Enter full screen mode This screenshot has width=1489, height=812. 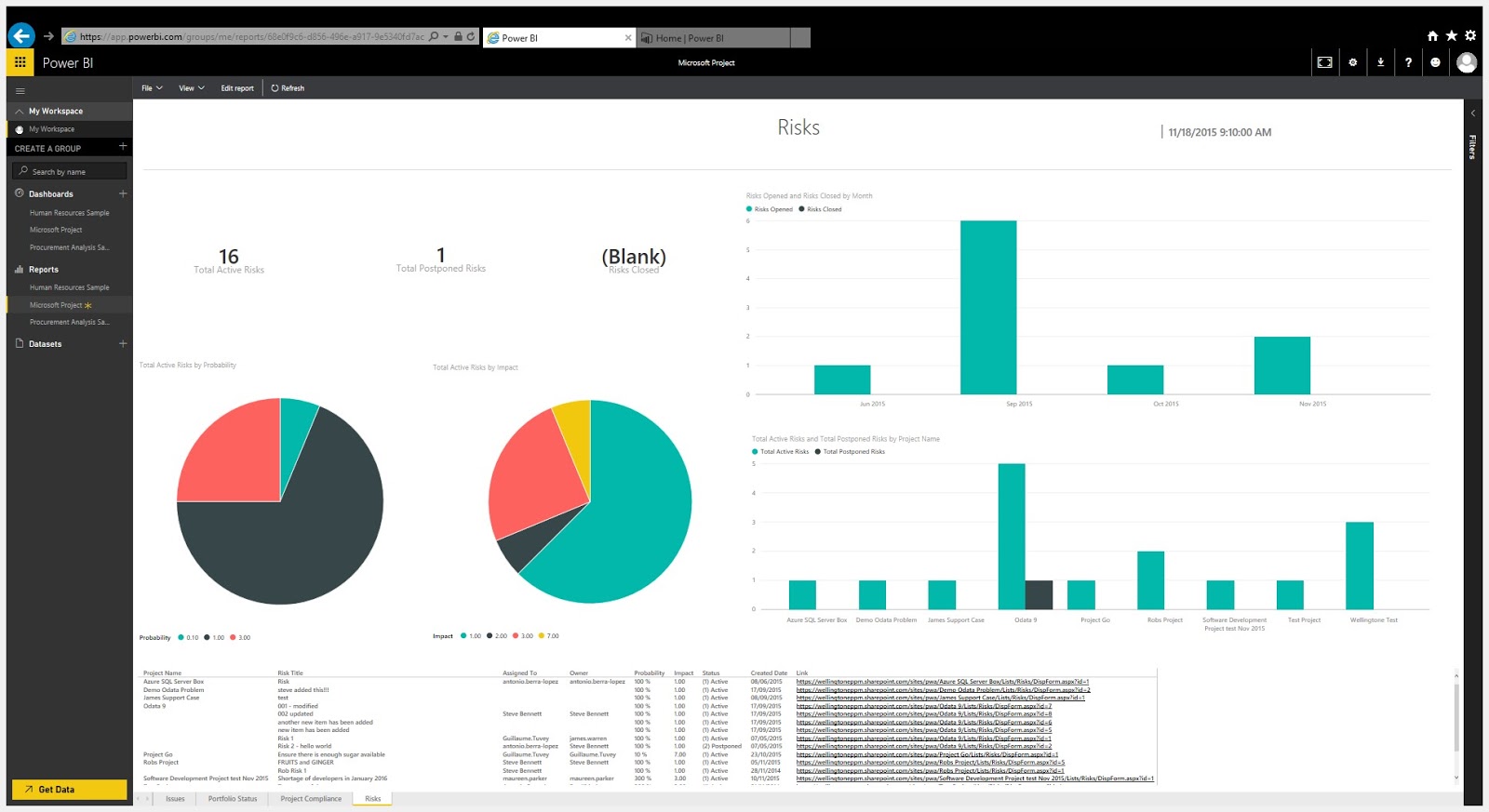(x=1324, y=62)
